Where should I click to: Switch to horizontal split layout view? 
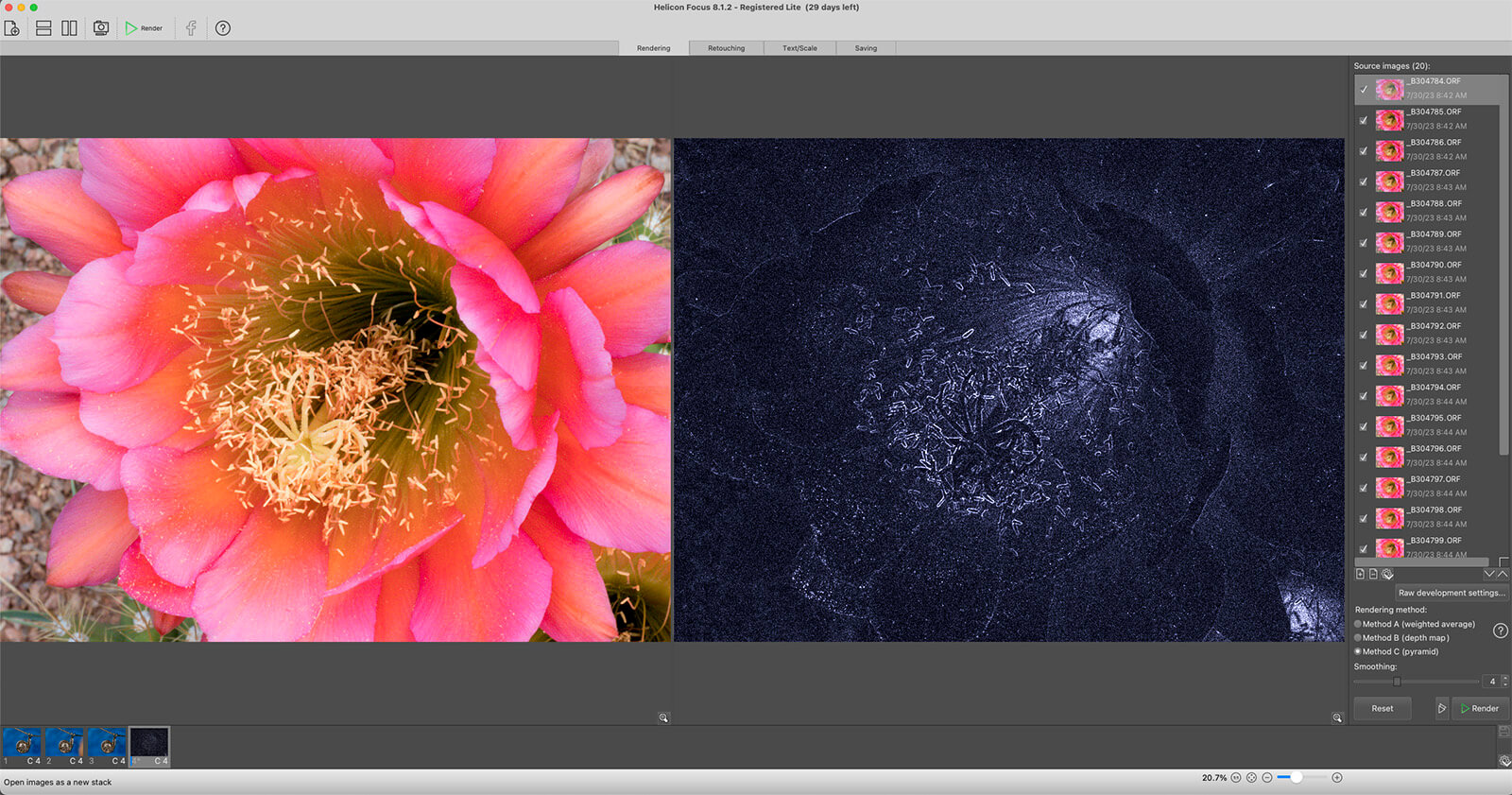point(43,28)
